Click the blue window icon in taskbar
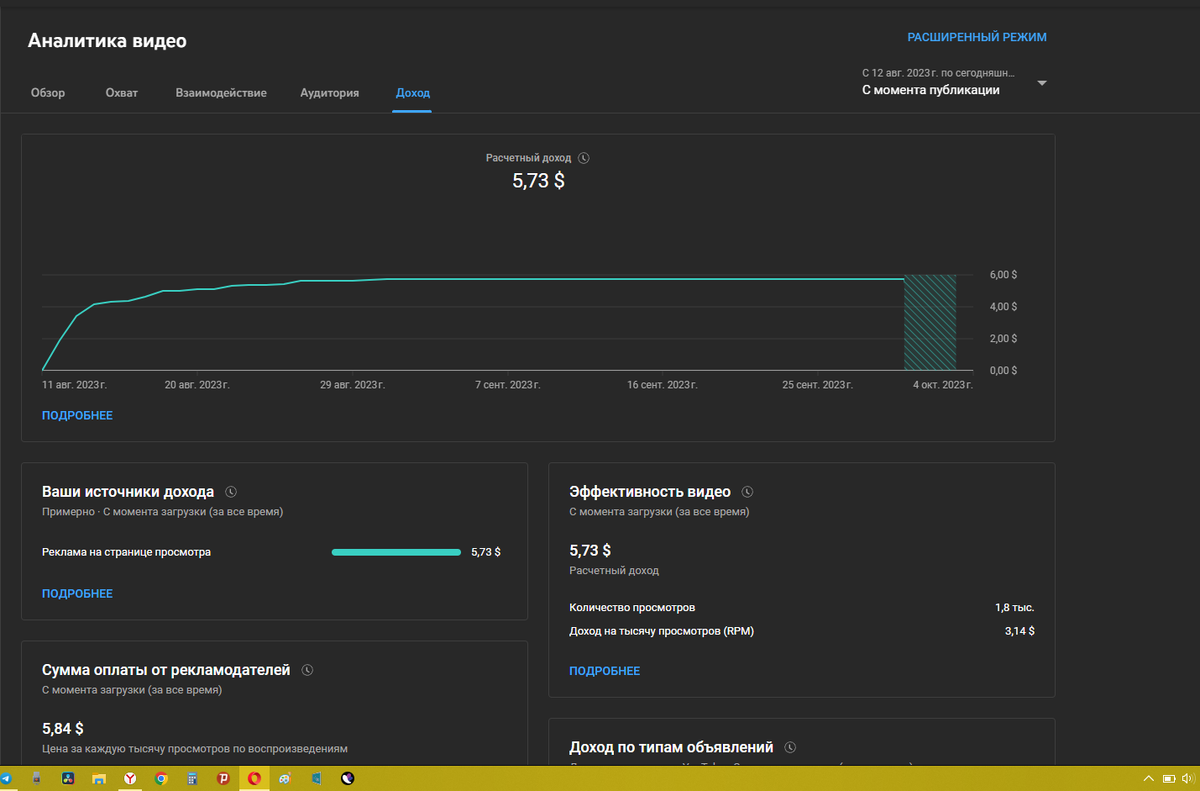Screen dimensions: 1200x791 pyautogui.click(x=316, y=778)
